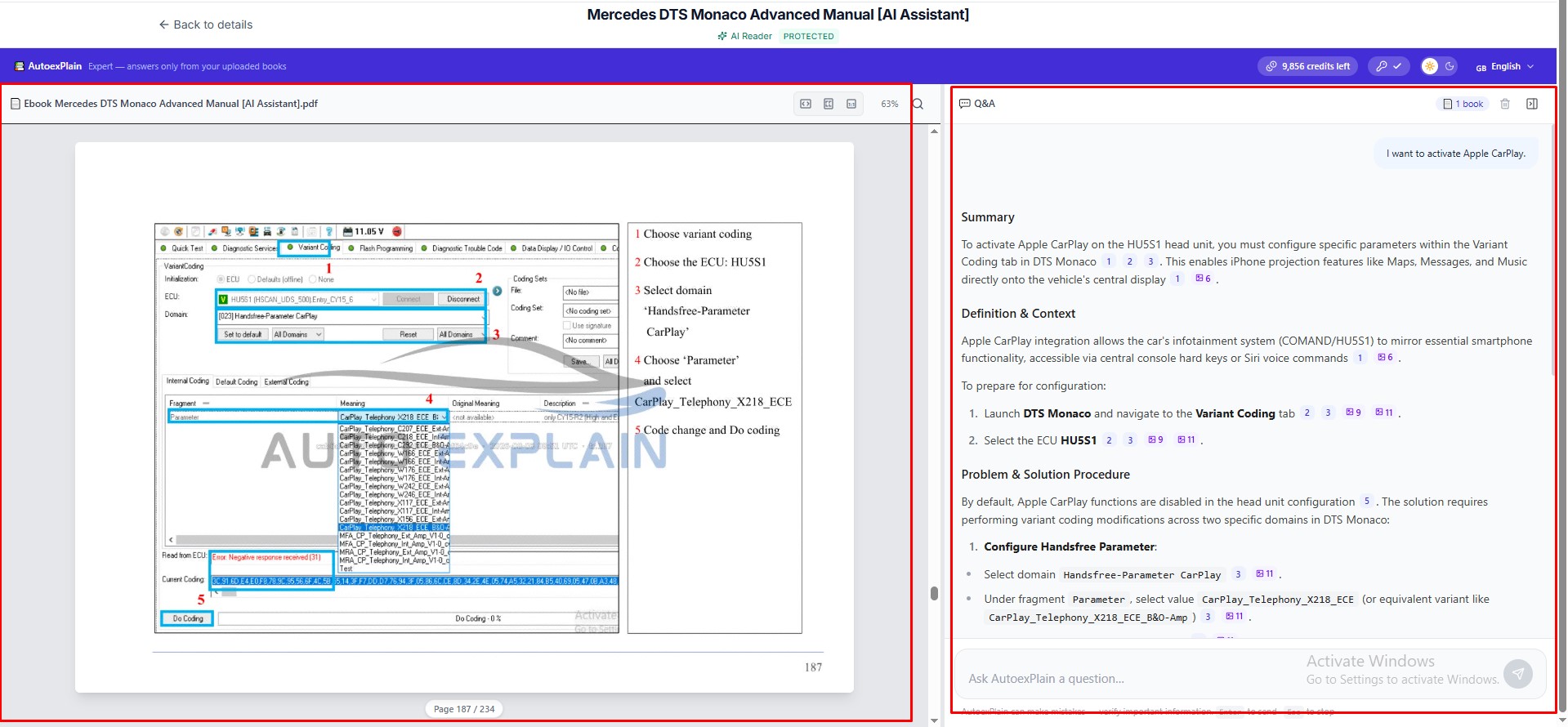Click the DTS Monaco screenshot on PDF page 187

point(386,428)
